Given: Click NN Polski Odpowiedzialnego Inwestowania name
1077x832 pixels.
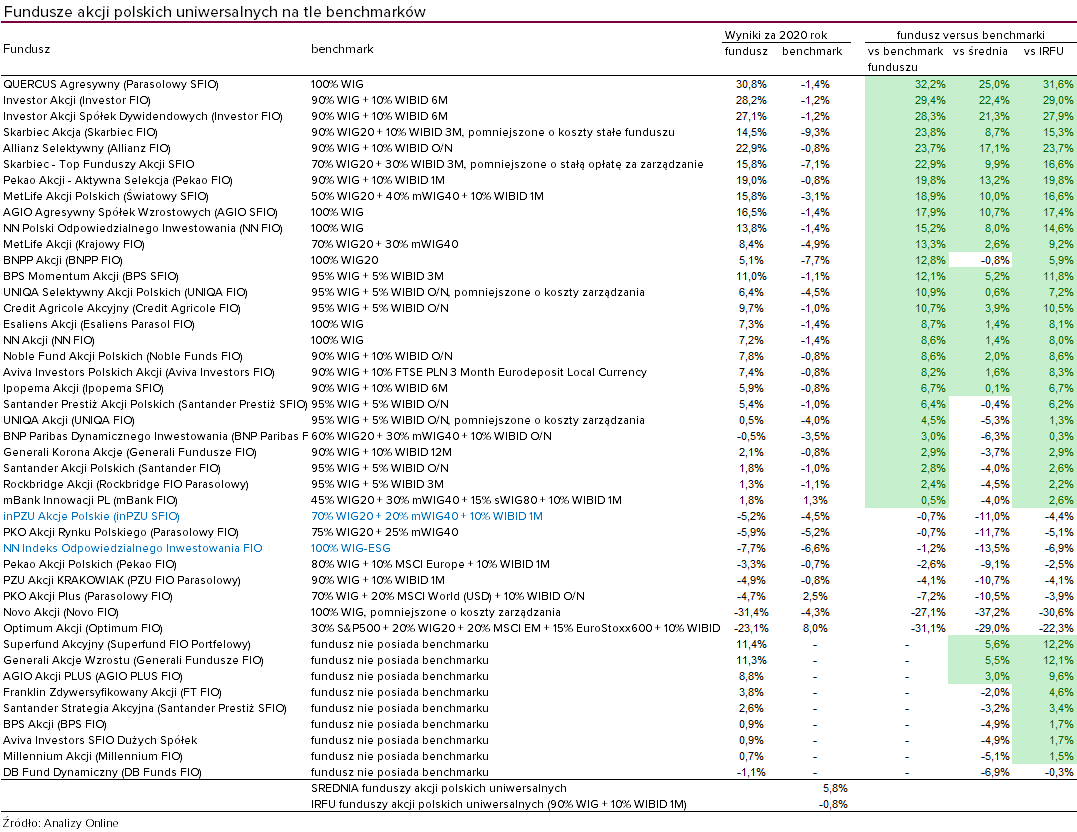Looking at the screenshot, I should 142,228.
